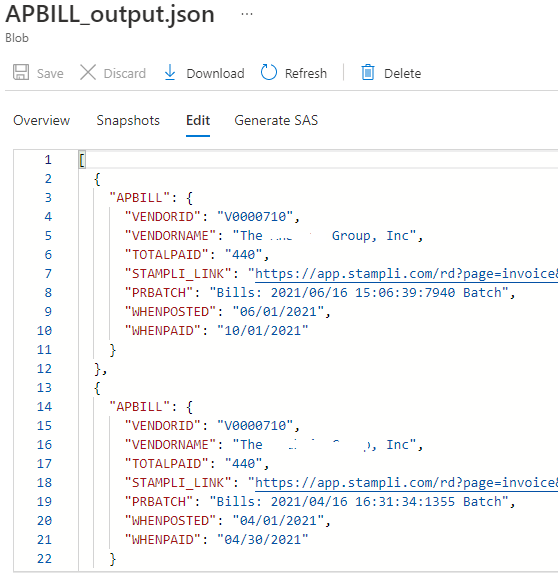Open the Stampli link on line 7

(406, 274)
